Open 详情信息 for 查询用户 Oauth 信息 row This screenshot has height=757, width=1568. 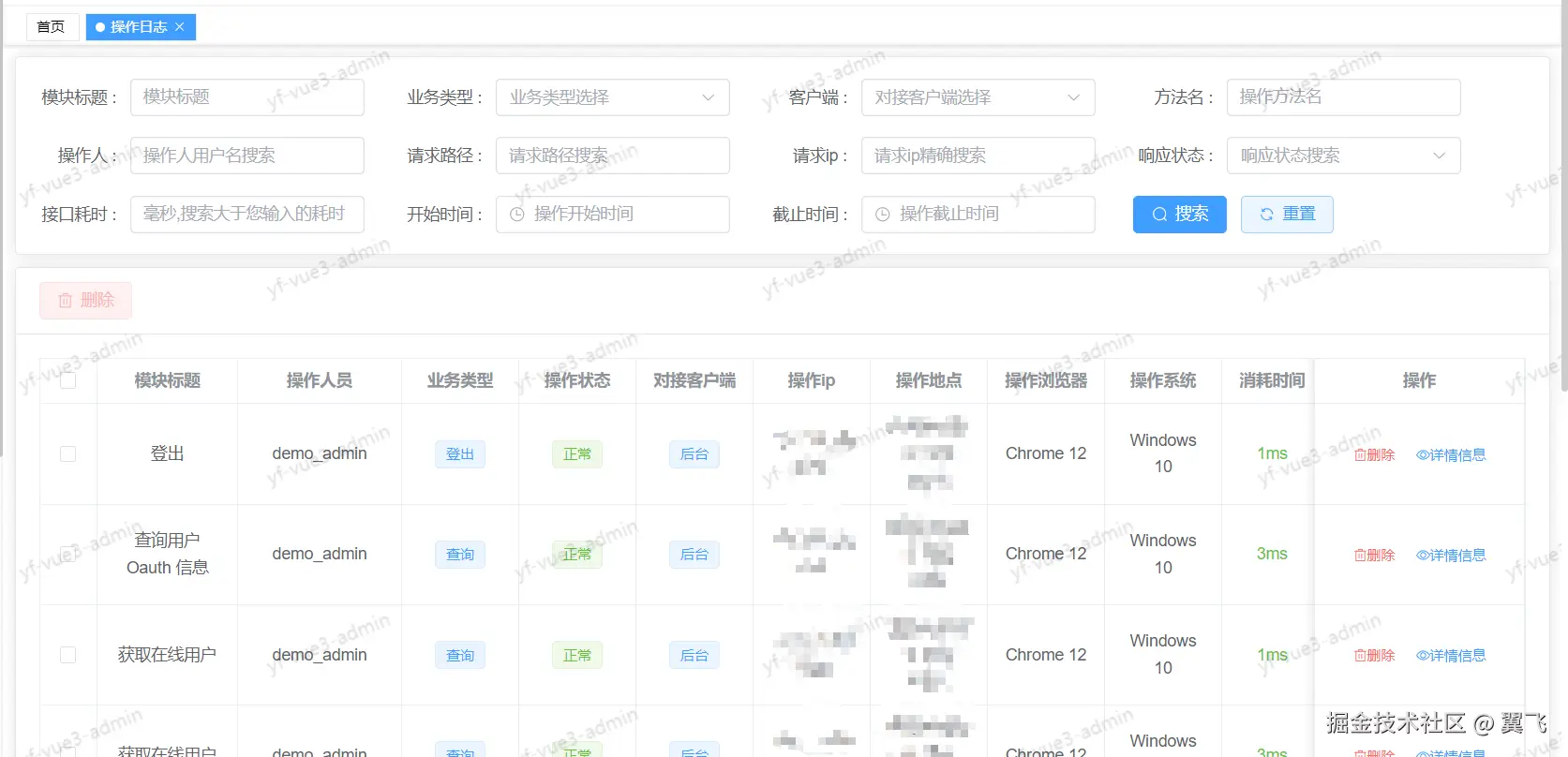click(x=1451, y=556)
